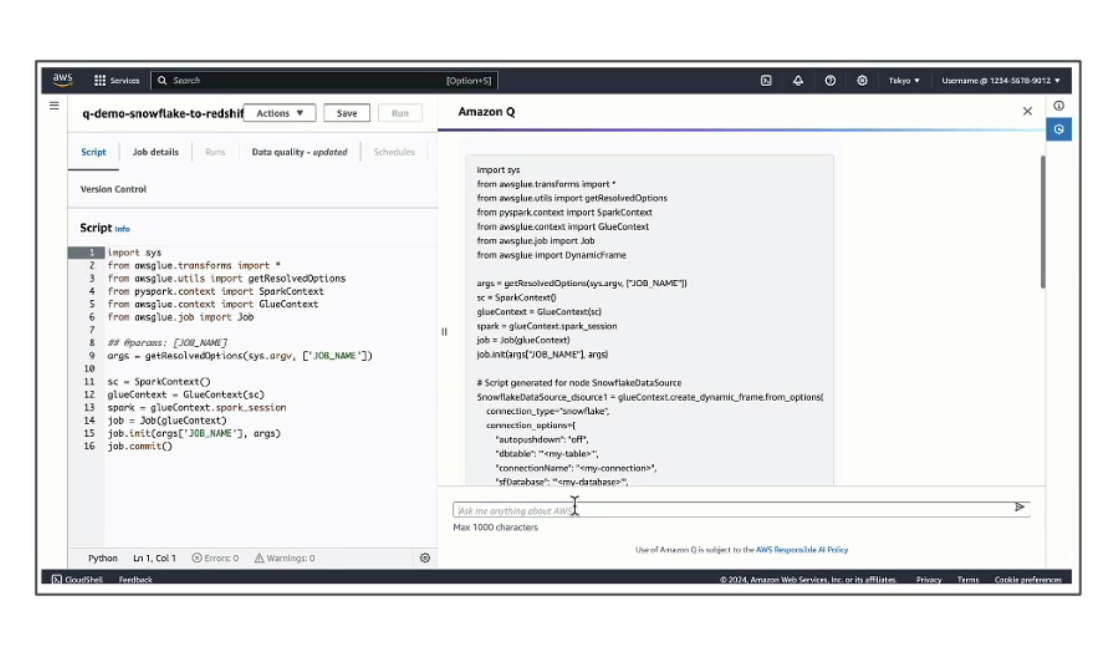Click 'job.commit()' on line 16
Viewport: 1120px width, 668px height.
(x=140, y=446)
